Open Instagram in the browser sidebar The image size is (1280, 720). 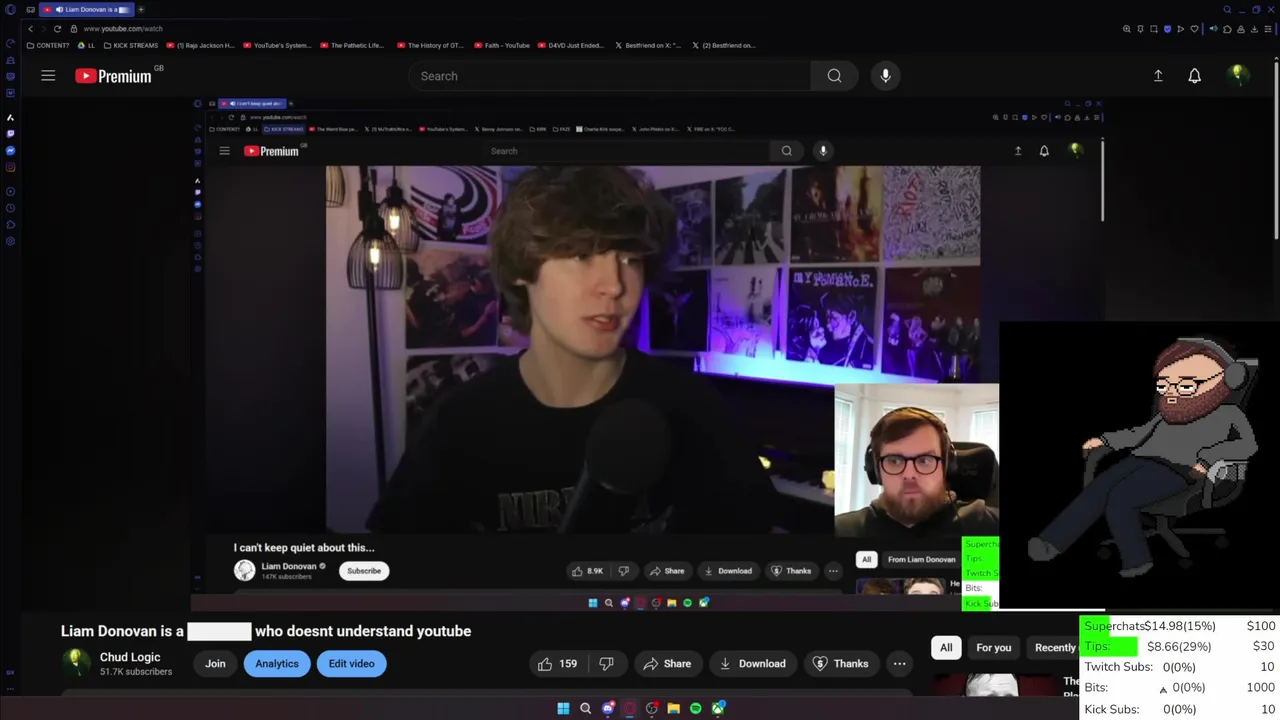tap(11, 166)
